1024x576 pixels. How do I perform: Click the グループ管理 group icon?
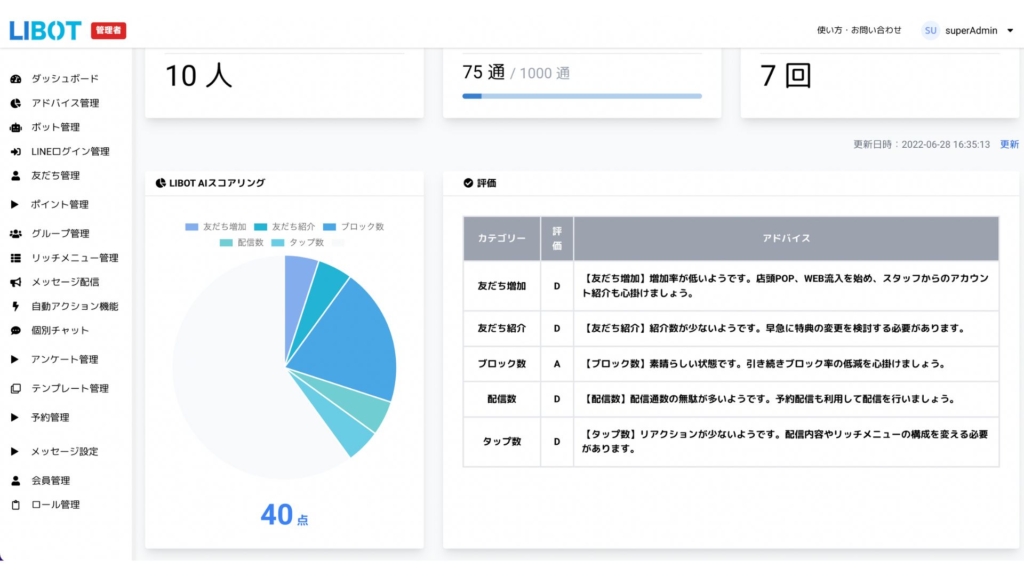pyautogui.click(x=15, y=234)
